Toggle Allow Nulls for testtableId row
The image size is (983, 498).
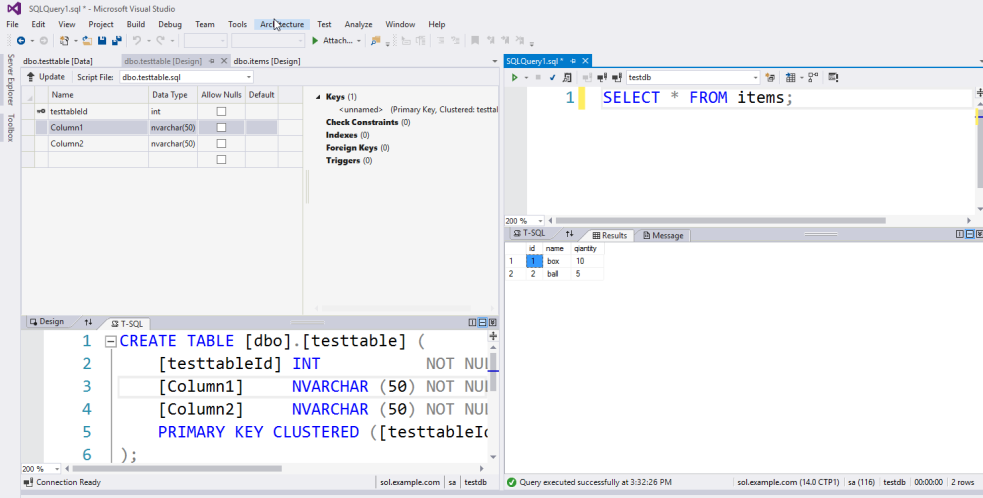pyautogui.click(x=221, y=111)
